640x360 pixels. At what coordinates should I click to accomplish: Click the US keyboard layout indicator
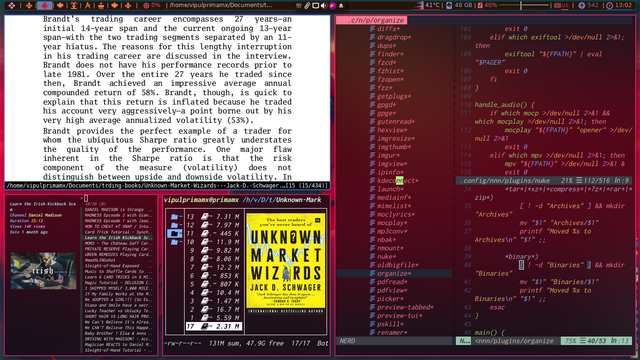(x=561, y=5)
